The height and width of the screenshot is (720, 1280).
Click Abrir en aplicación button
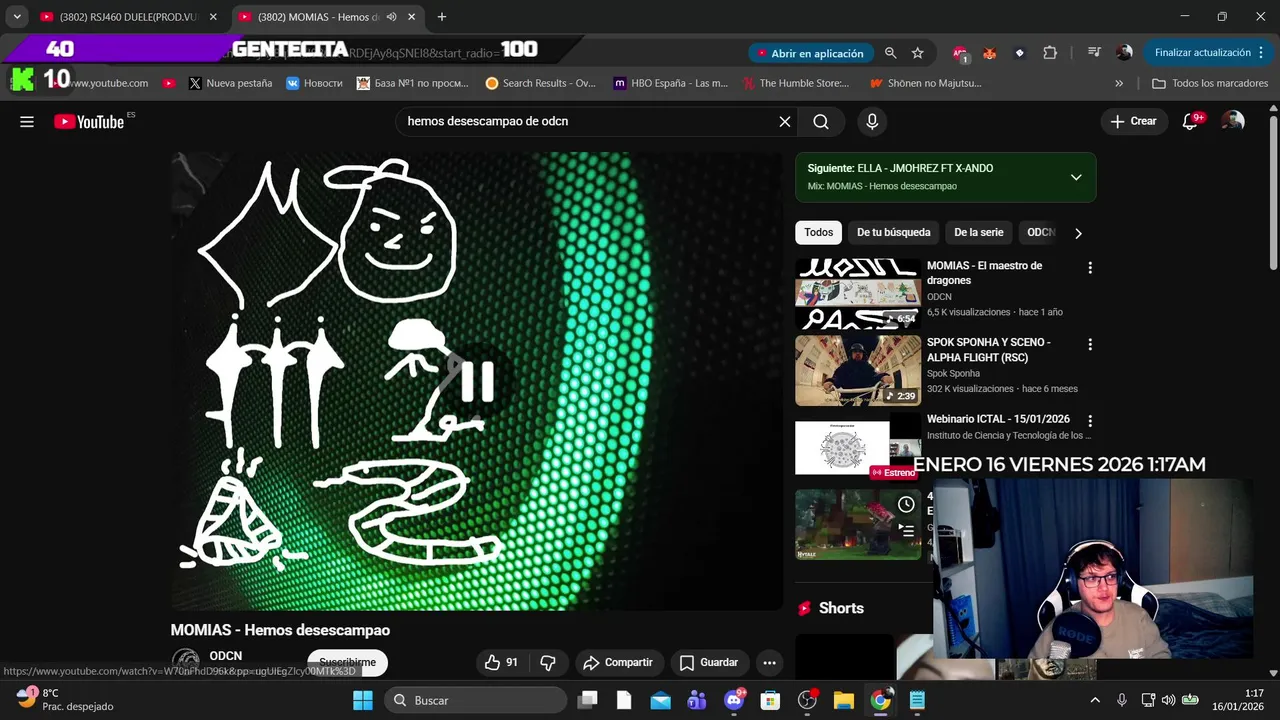pyautogui.click(x=809, y=53)
